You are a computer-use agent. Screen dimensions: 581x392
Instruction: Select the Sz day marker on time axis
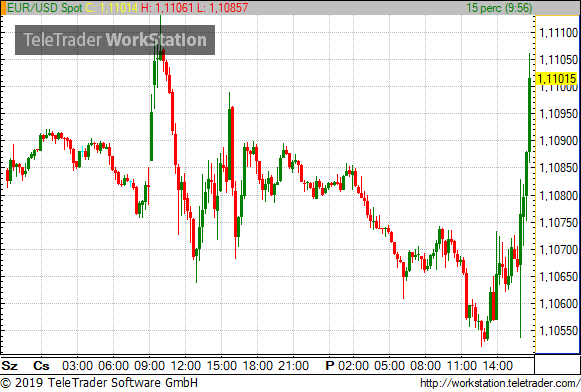pos(10,366)
